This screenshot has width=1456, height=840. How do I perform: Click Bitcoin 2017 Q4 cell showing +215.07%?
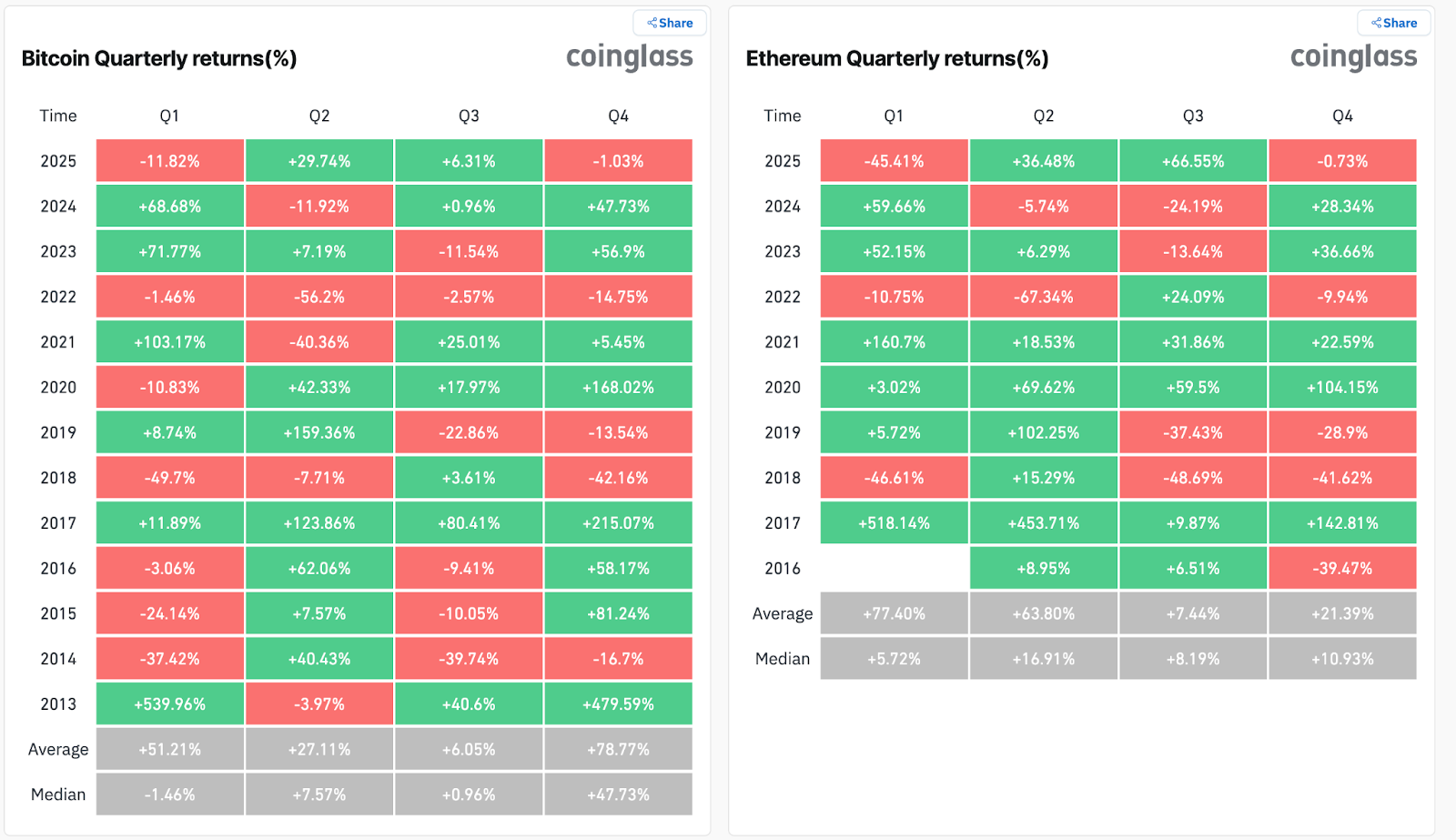[619, 523]
